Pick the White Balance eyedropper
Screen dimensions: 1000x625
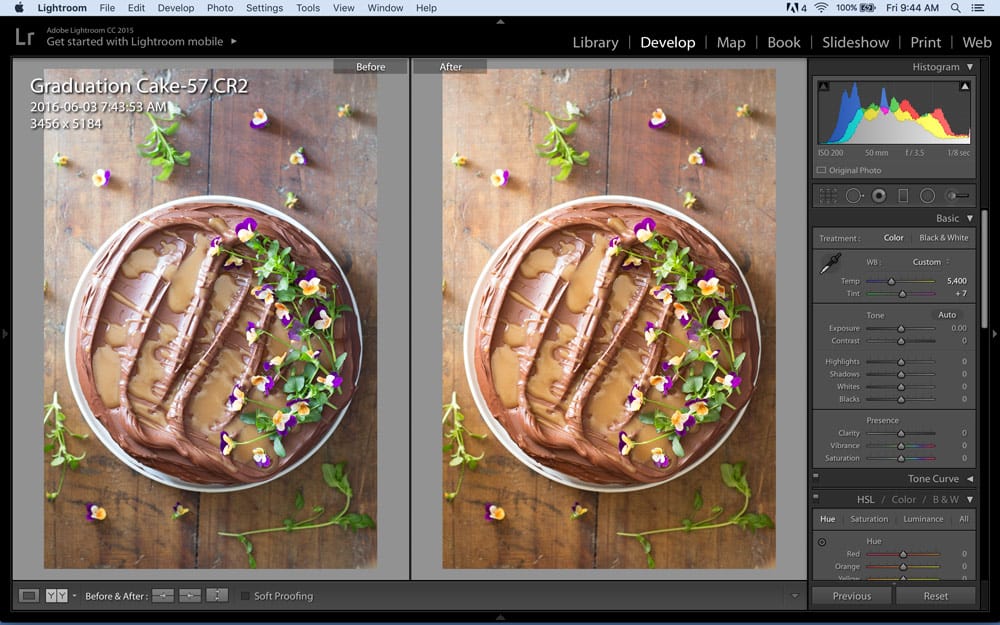point(829,264)
